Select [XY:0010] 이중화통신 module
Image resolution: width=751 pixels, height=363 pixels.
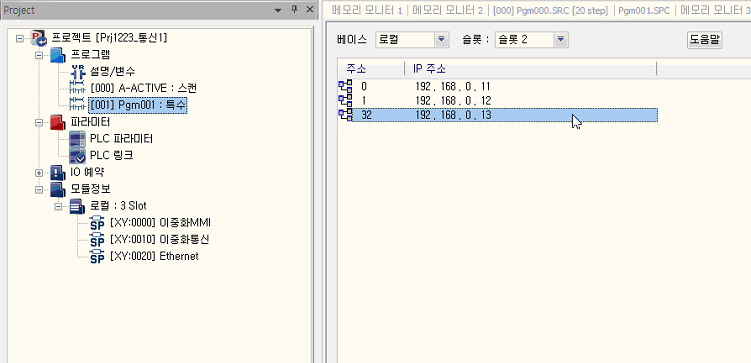pos(159,239)
